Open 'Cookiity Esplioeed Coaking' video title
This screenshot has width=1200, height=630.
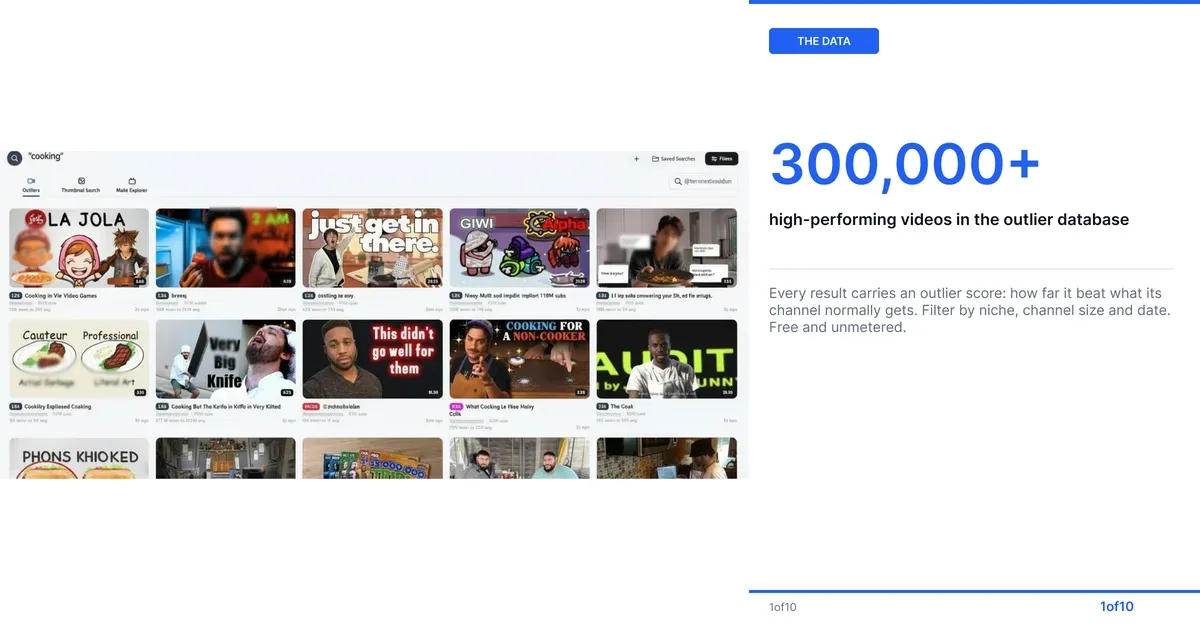[x=58, y=407]
